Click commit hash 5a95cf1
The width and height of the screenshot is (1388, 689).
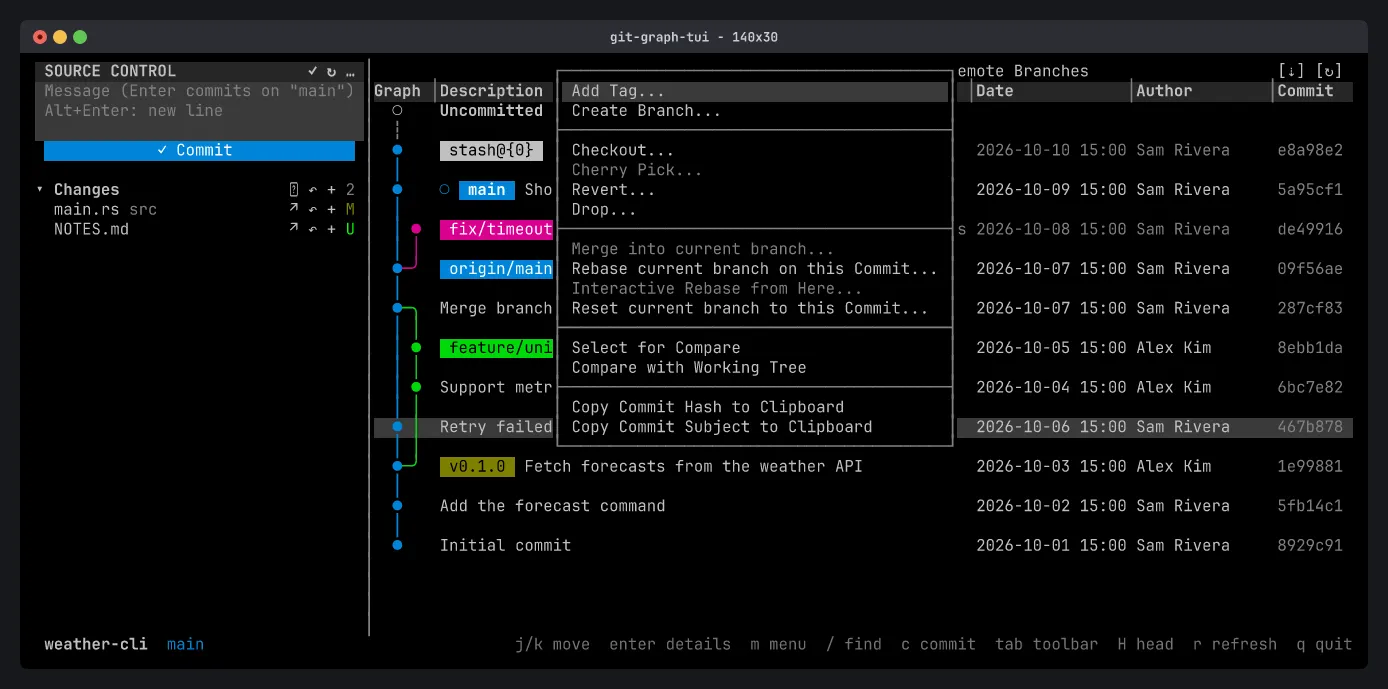click(1310, 190)
